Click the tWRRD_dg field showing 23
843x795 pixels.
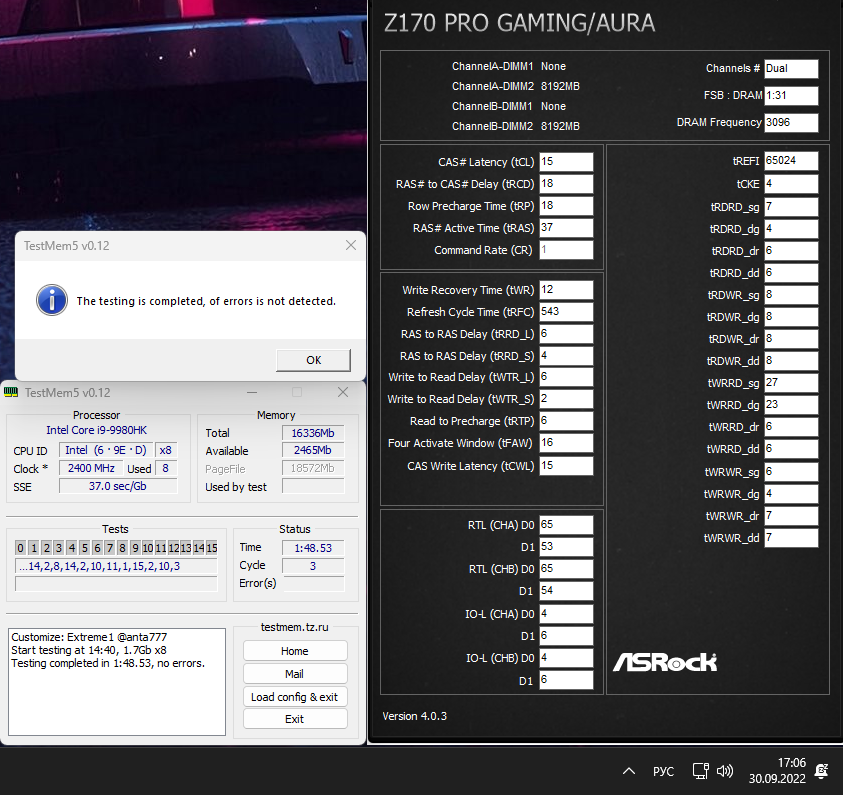pyautogui.click(x=791, y=405)
